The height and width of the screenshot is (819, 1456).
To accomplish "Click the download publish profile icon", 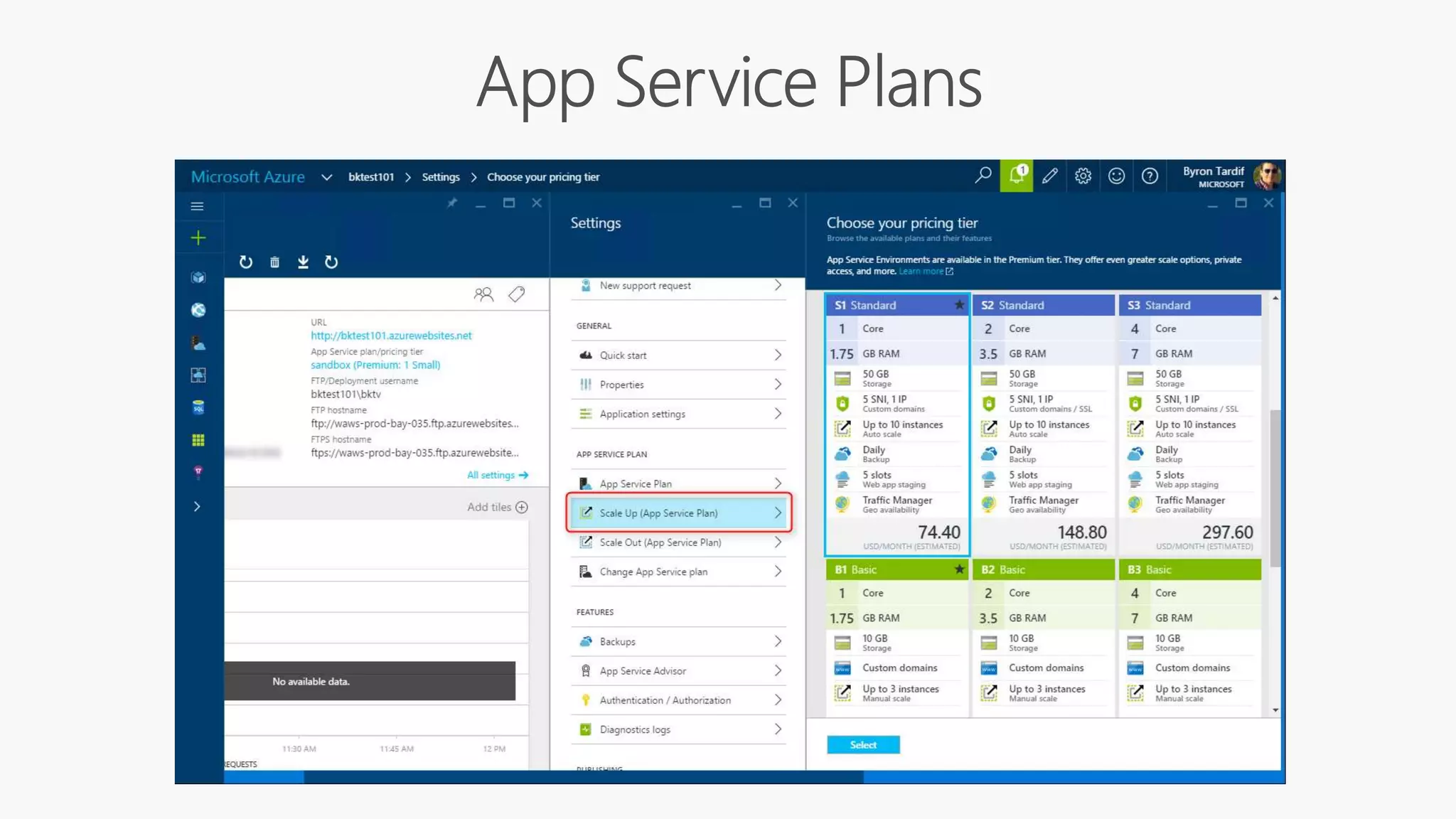I will [303, 262].
